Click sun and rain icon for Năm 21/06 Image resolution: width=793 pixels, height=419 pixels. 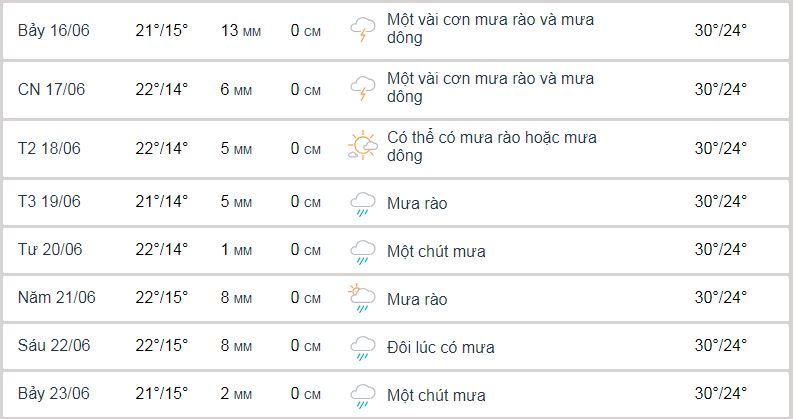362,299
